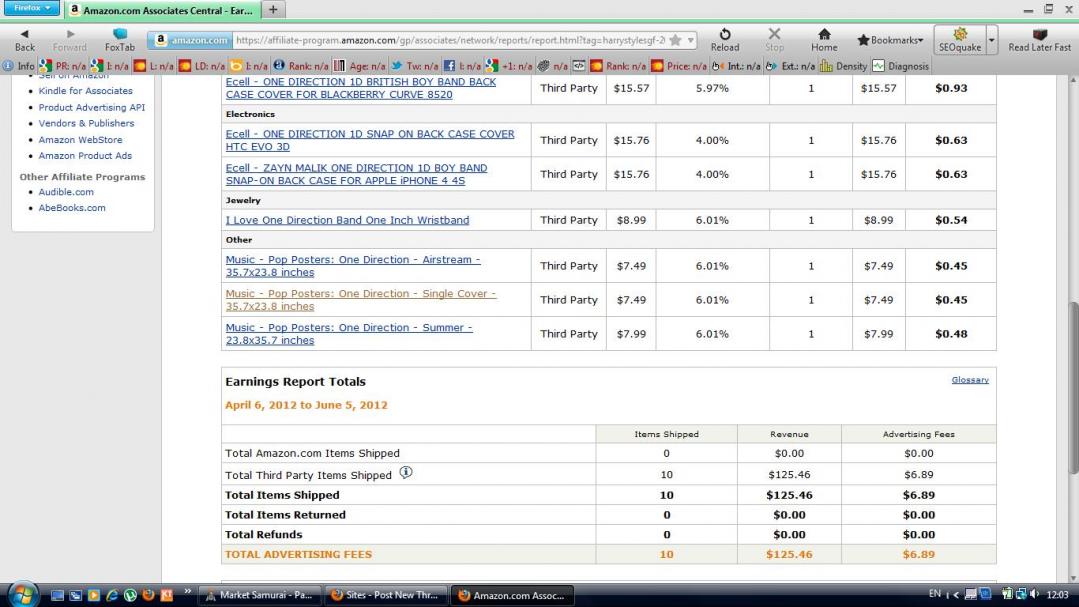Launch uTorrent from Quick Launch
The height and width of the screenshot is (607, 1079).
click(130, 595)
